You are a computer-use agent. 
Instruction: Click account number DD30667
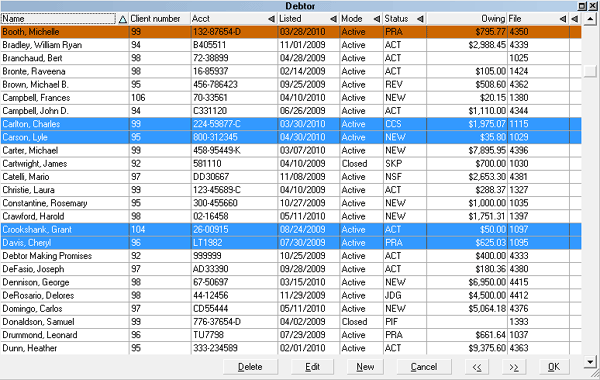pyautogui.click(x=211, y=177)
